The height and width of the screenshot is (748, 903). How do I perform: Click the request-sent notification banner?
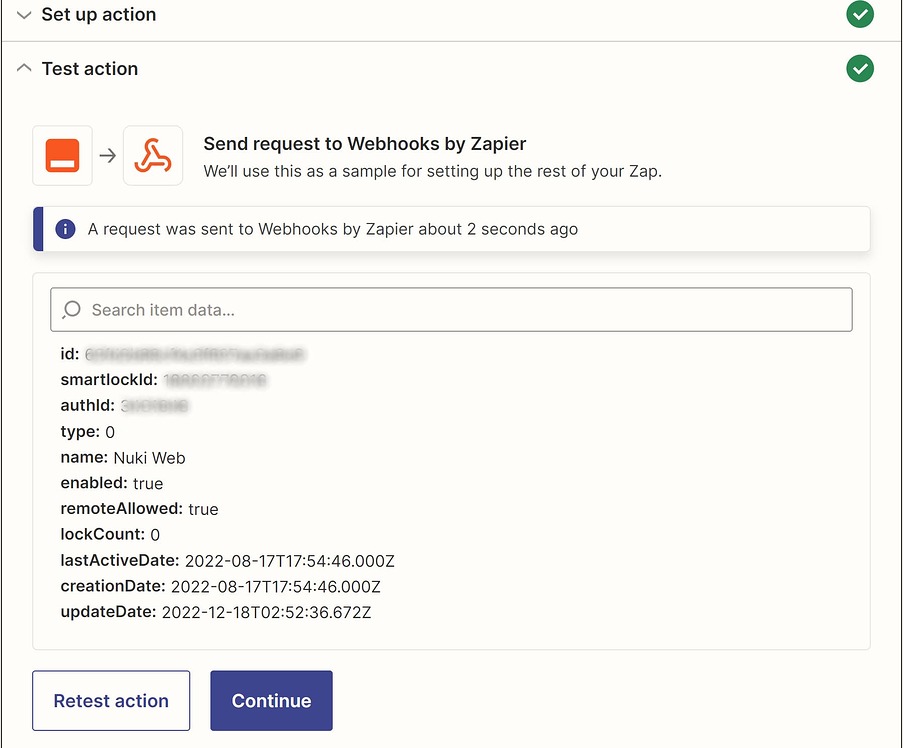click(x=450, y=229)
